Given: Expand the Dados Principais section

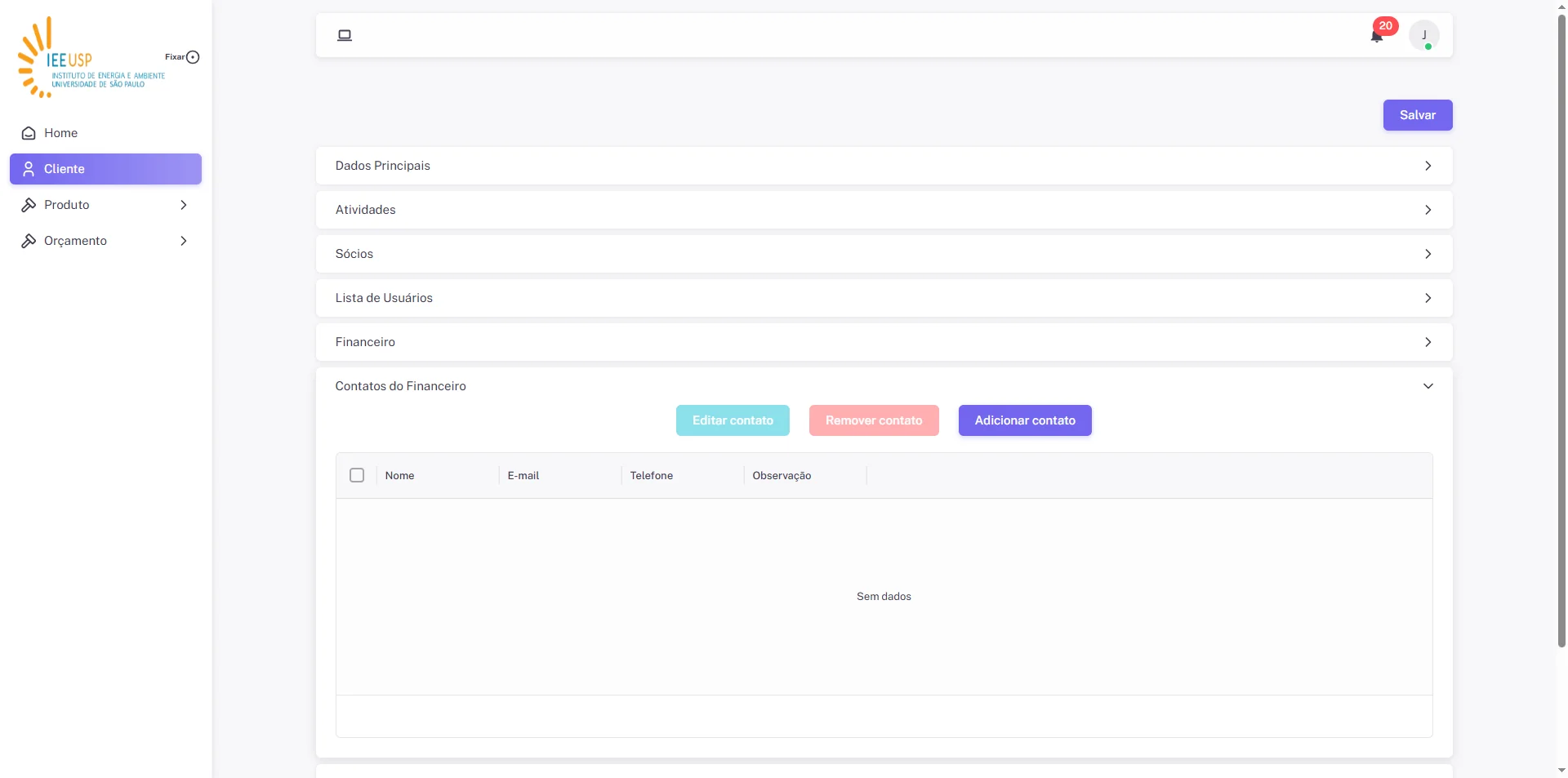Looking at the screenshot, I should click(x=884, y=166).
